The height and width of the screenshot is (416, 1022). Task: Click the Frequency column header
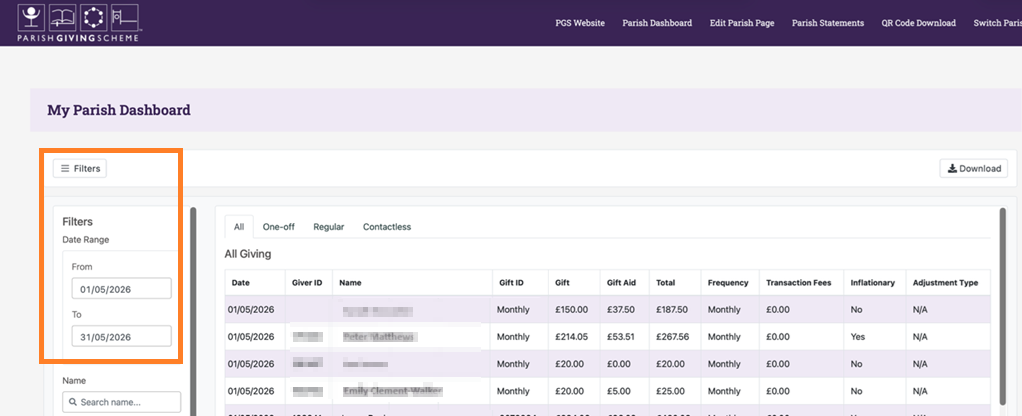pos(728,283)
